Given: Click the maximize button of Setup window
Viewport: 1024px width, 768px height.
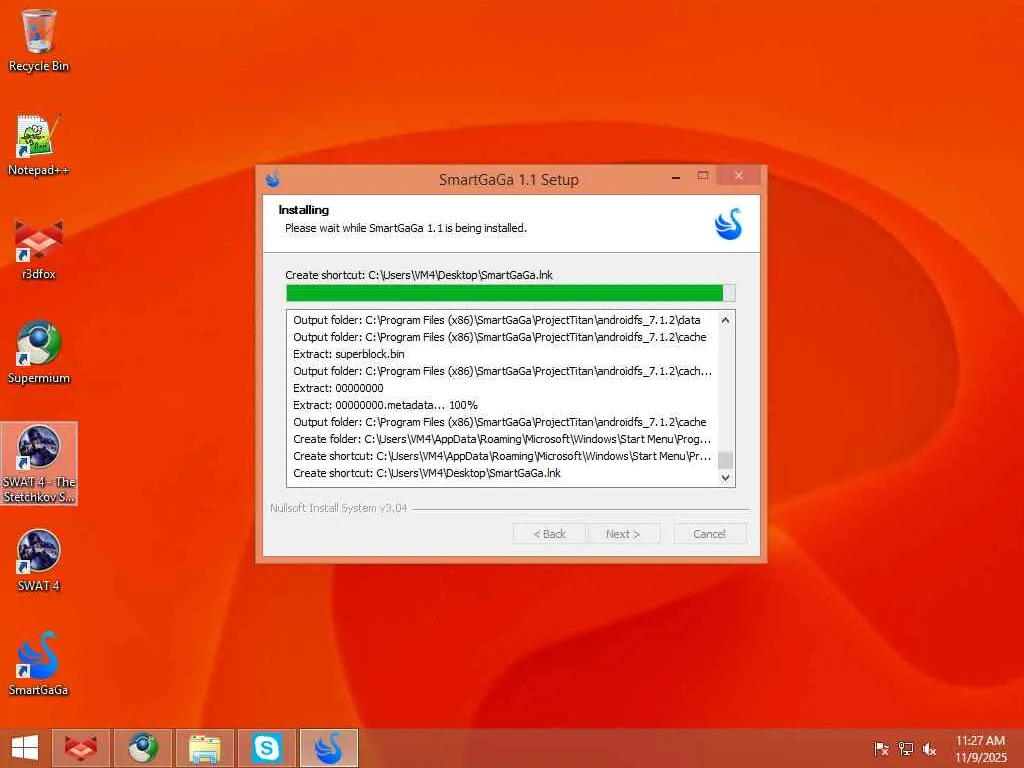Looking at the screenshot, I should tap(703, 176).
